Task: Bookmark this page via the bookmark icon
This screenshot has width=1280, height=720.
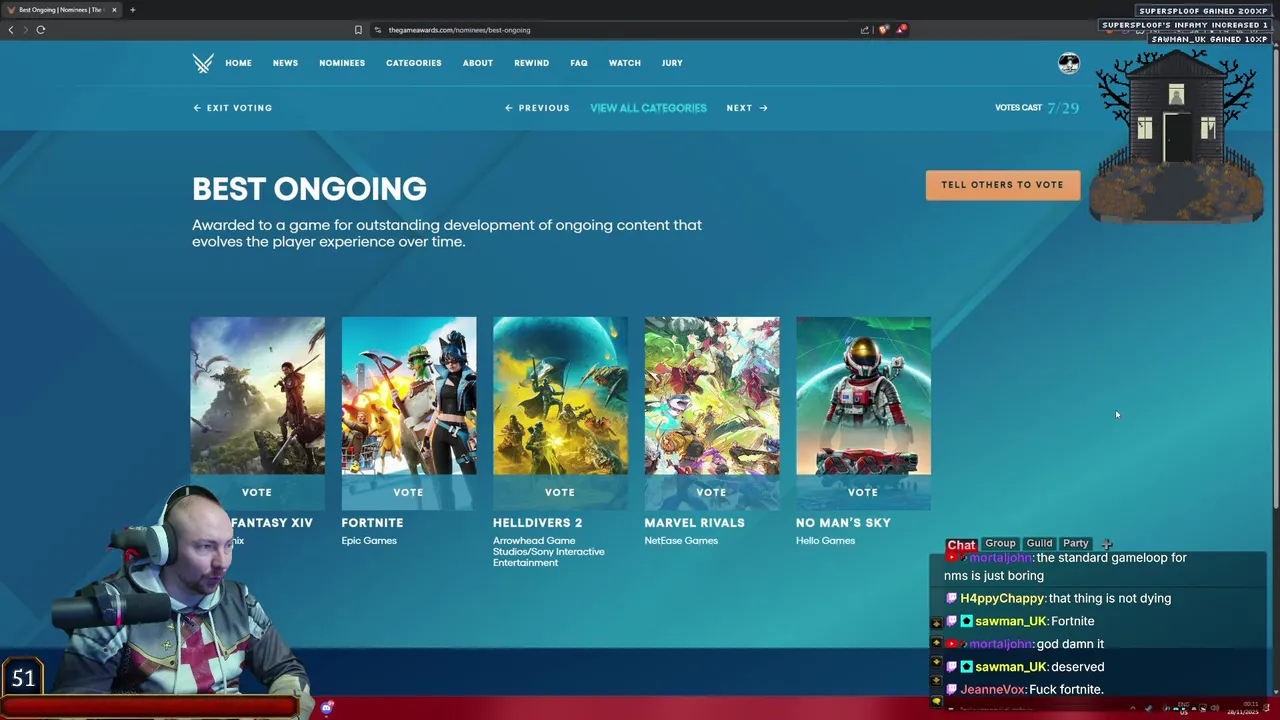Action: [x=358, y=29]
